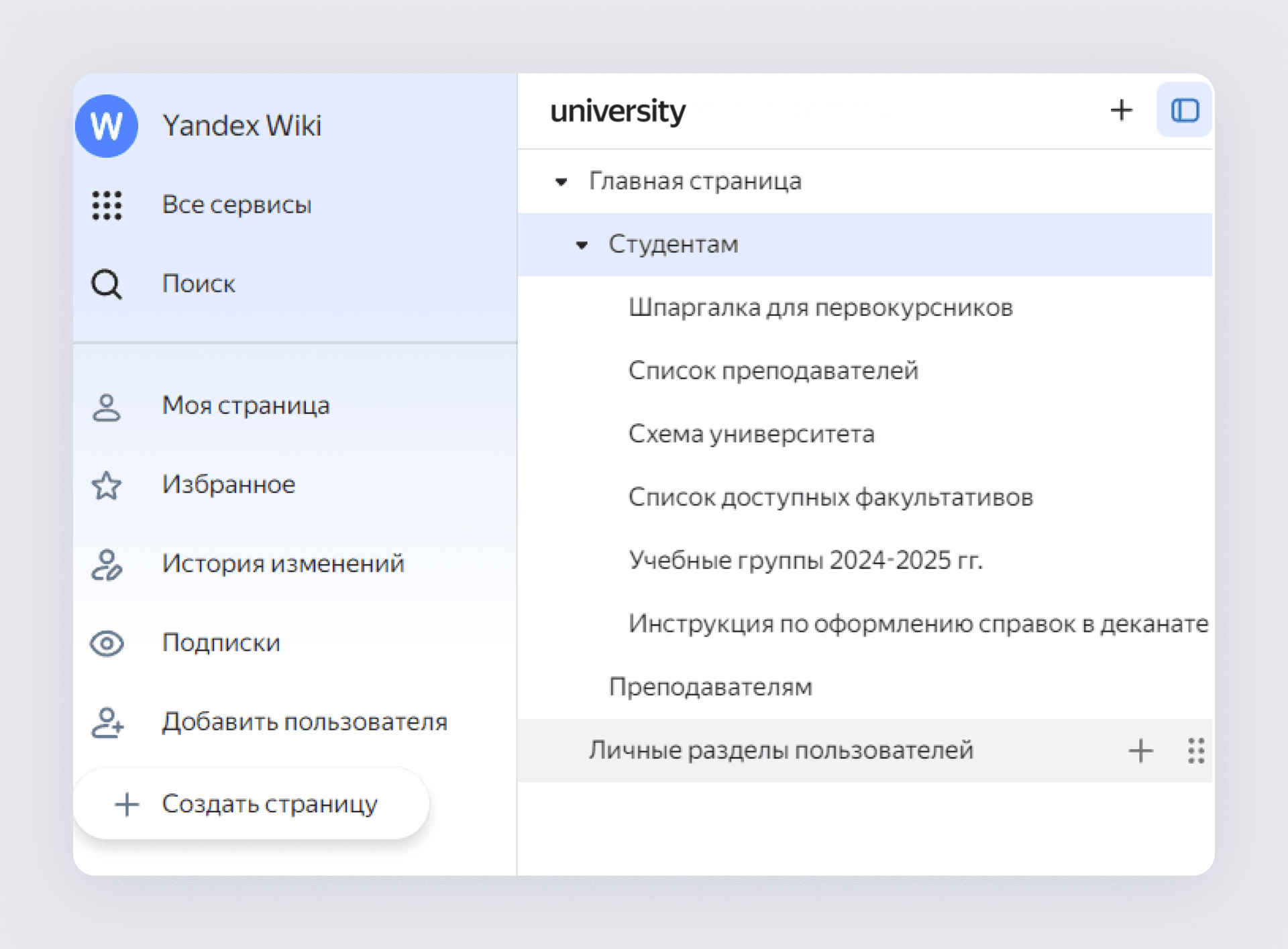Click the university heading
This screenshot has height=949, width=1288.
618,111
